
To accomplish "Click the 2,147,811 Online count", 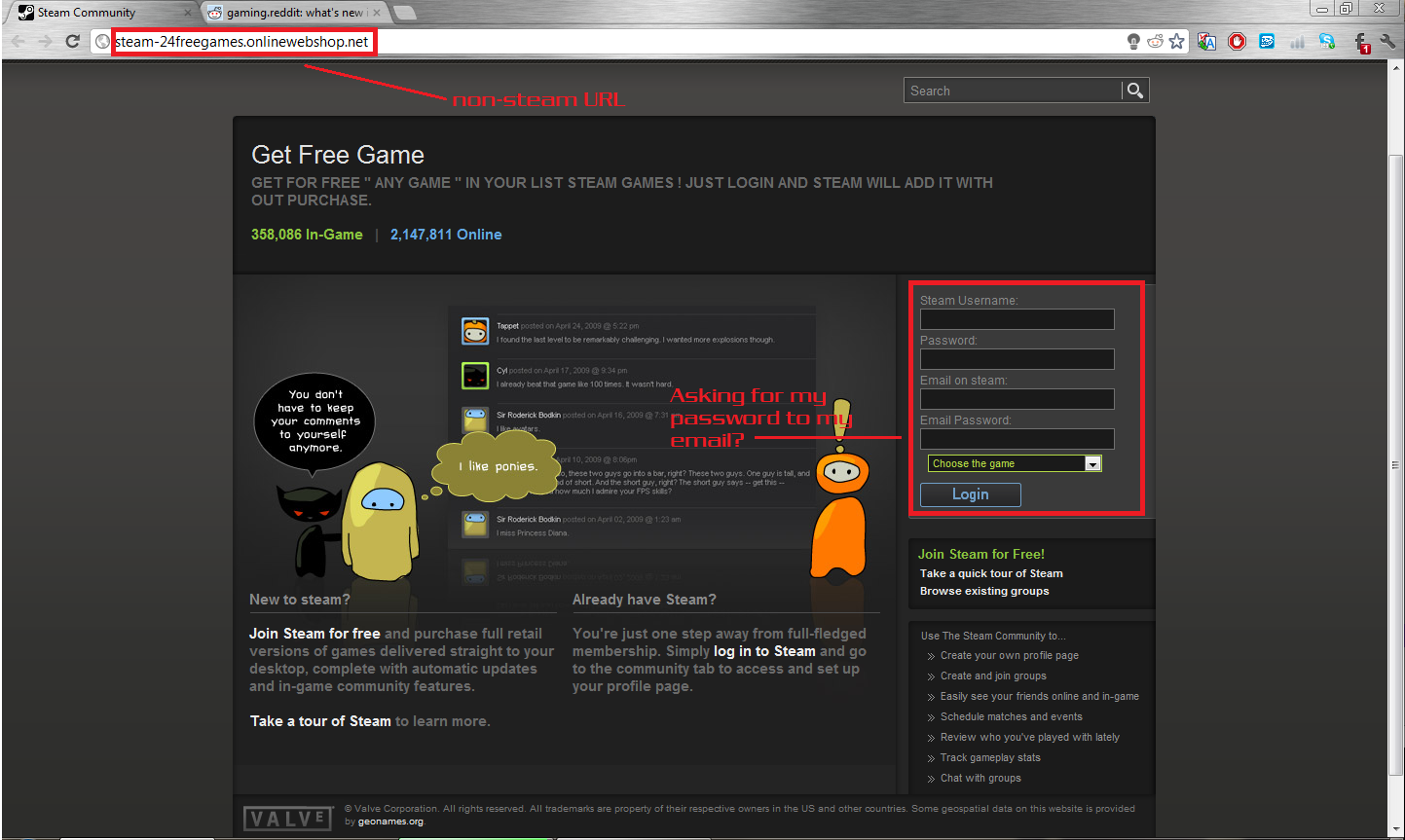I will pos(446,235).
